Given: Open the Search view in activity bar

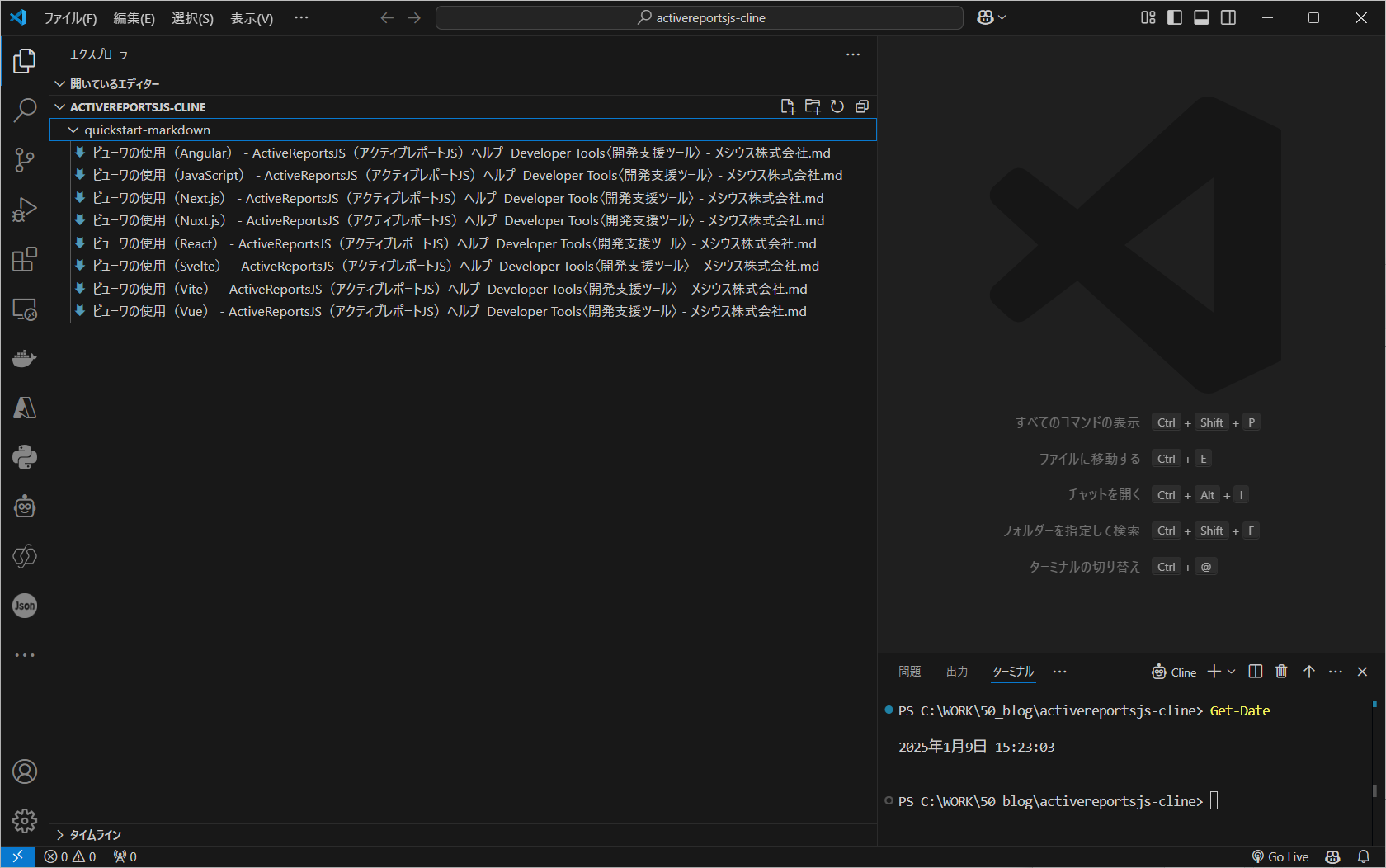Looking at the screenshot, I should [25, 111].
